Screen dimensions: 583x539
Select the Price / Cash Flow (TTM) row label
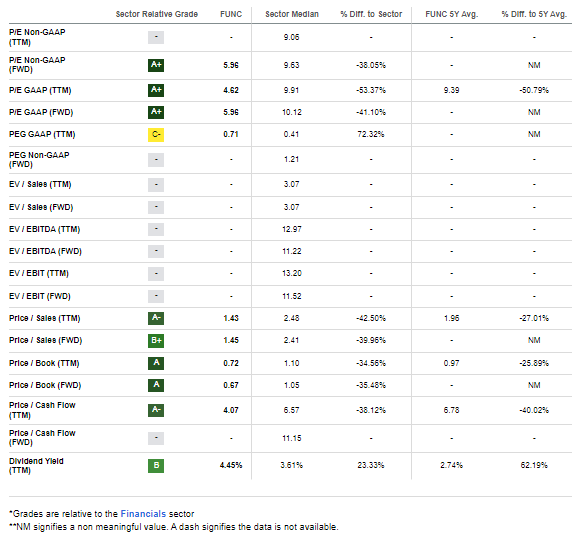42,410
